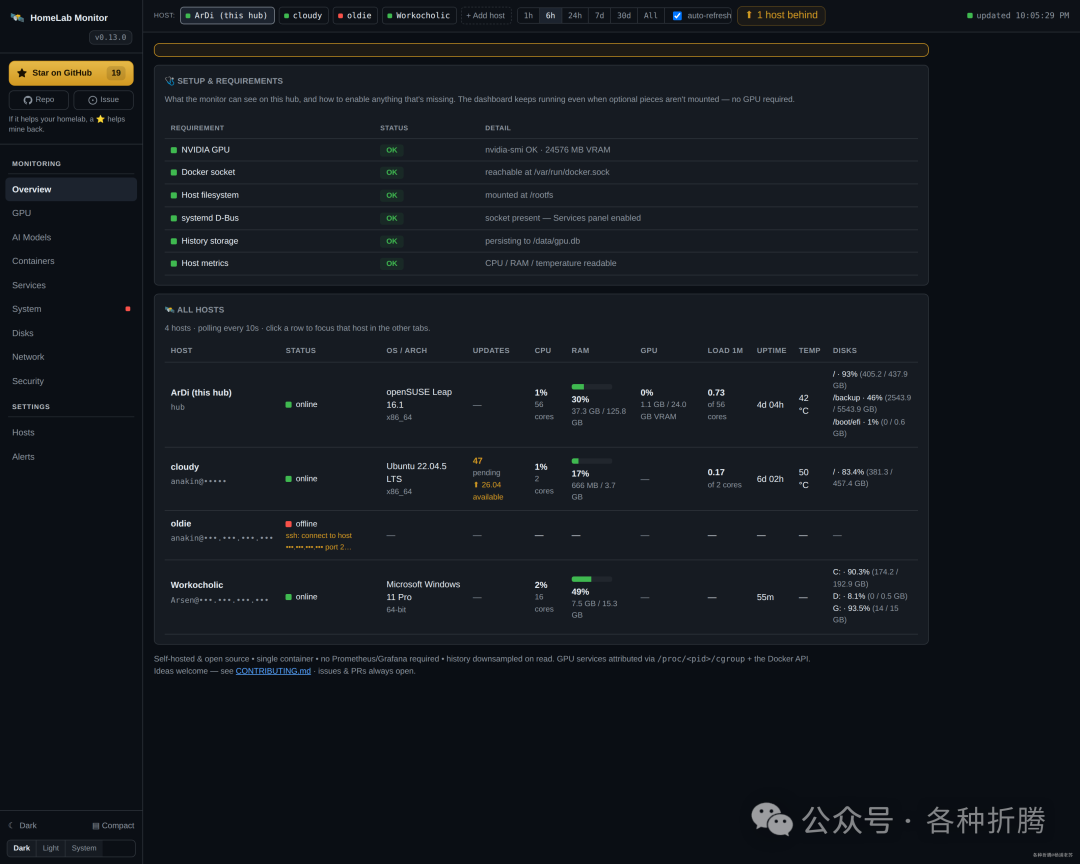
Task: Choose the System theme button
Action: coord(84,848)
